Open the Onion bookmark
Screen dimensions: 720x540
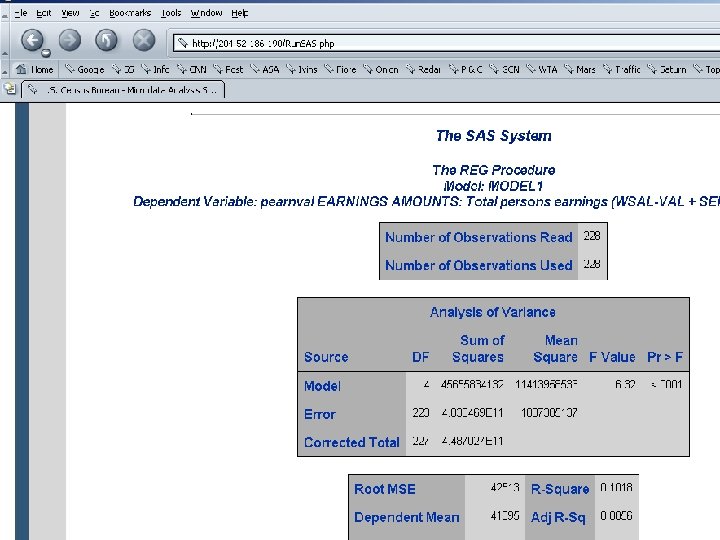[x=381, y=69]
